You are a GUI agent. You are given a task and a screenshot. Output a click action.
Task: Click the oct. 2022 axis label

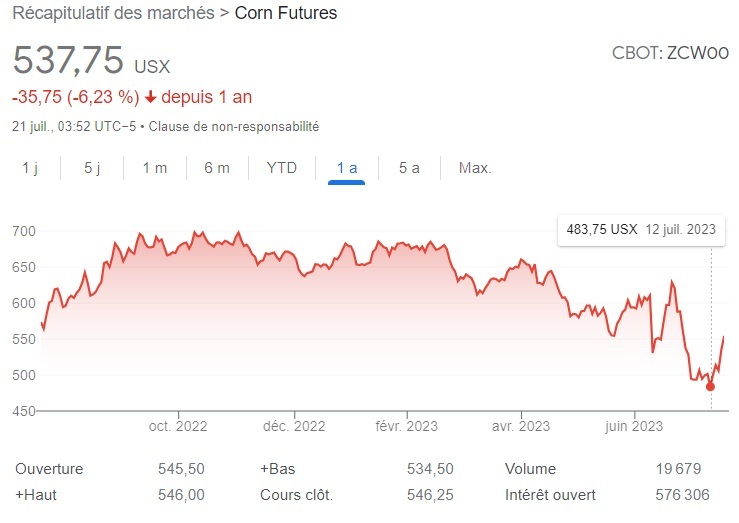pyautogui.click(x=178, y=427)
